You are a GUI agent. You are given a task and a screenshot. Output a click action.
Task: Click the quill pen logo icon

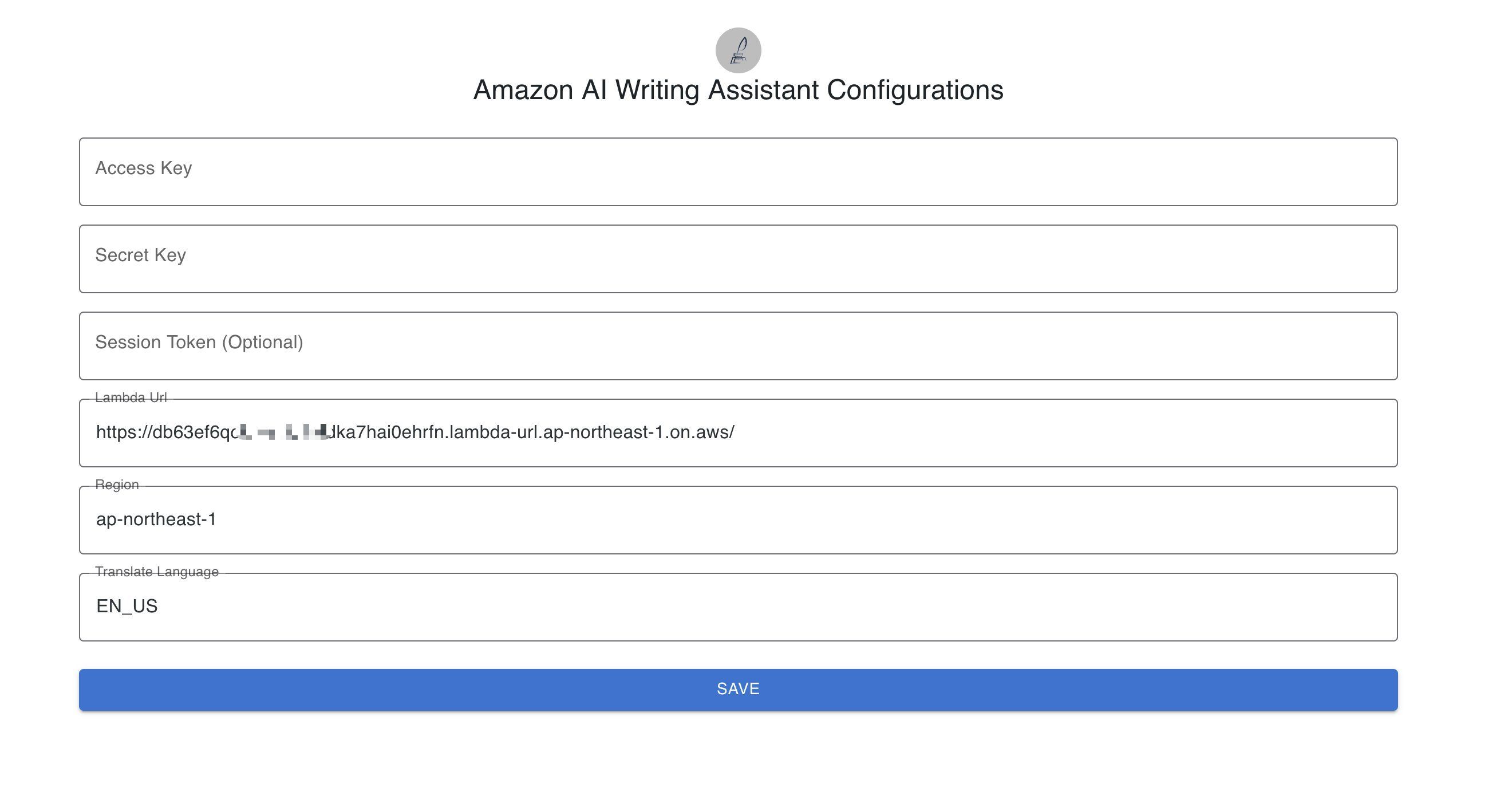click(x=738, y=50)
